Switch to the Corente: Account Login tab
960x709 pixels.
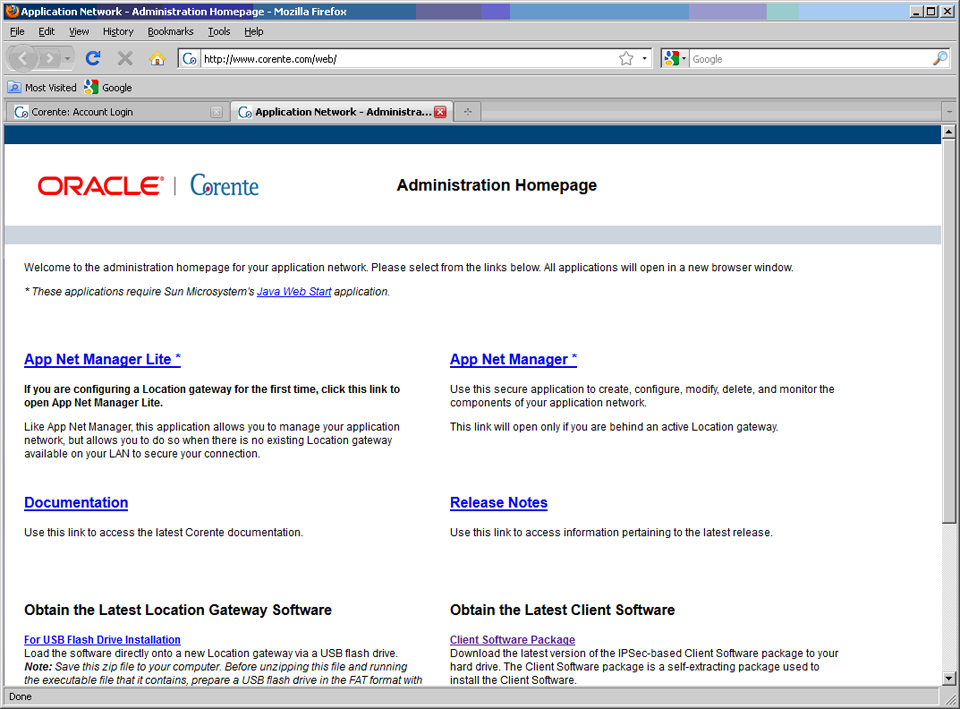click(118, 112)
